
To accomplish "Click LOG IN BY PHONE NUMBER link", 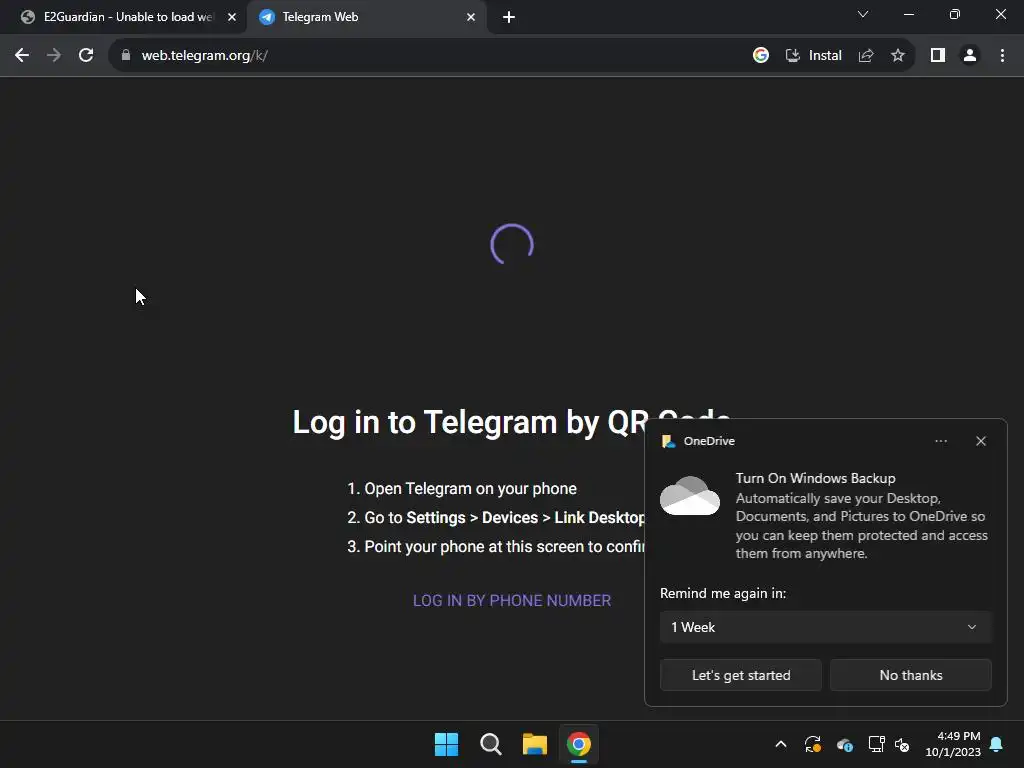I will (x=512, y=600).
